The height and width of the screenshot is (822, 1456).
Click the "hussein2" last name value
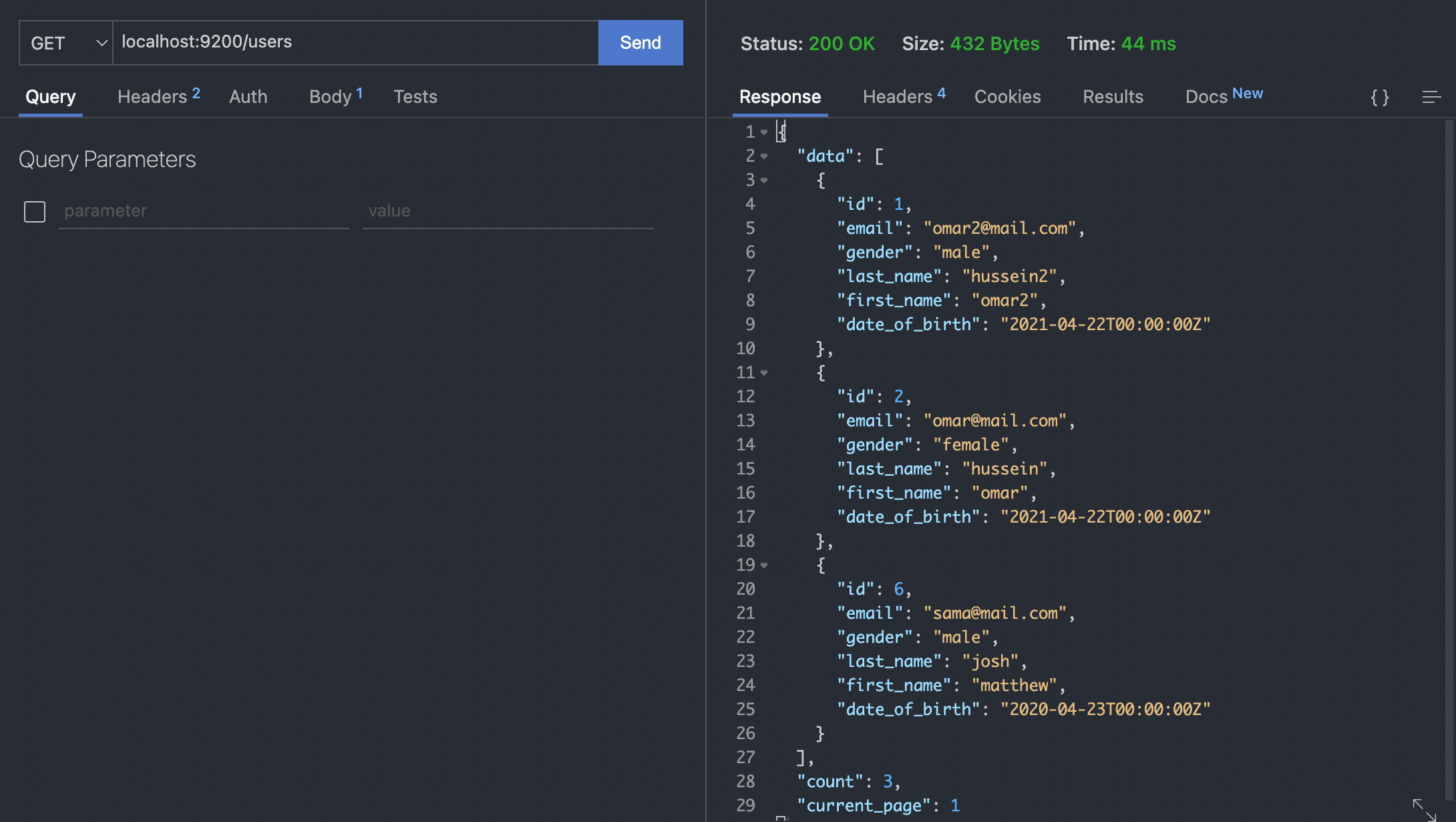tap(1009, 277)
